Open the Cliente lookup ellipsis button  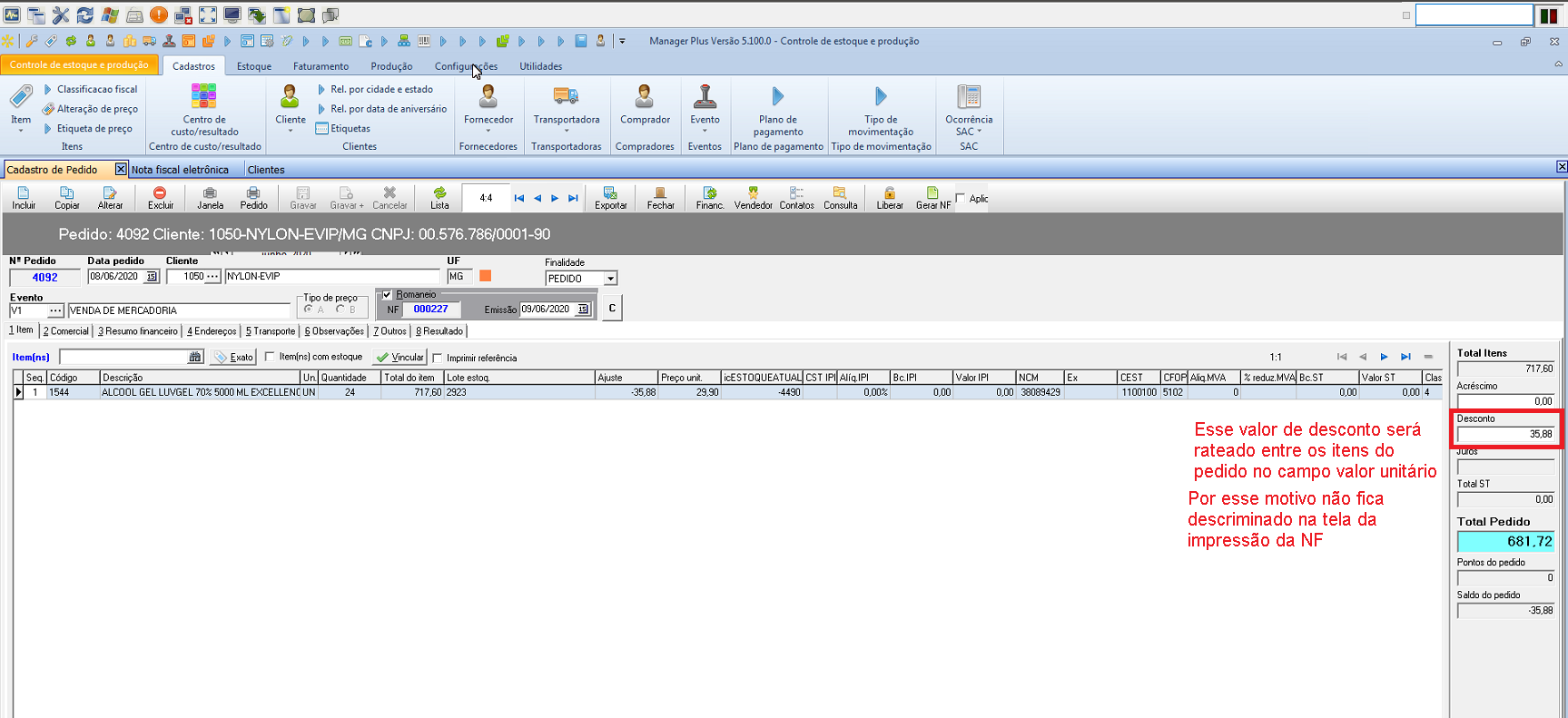212,277
